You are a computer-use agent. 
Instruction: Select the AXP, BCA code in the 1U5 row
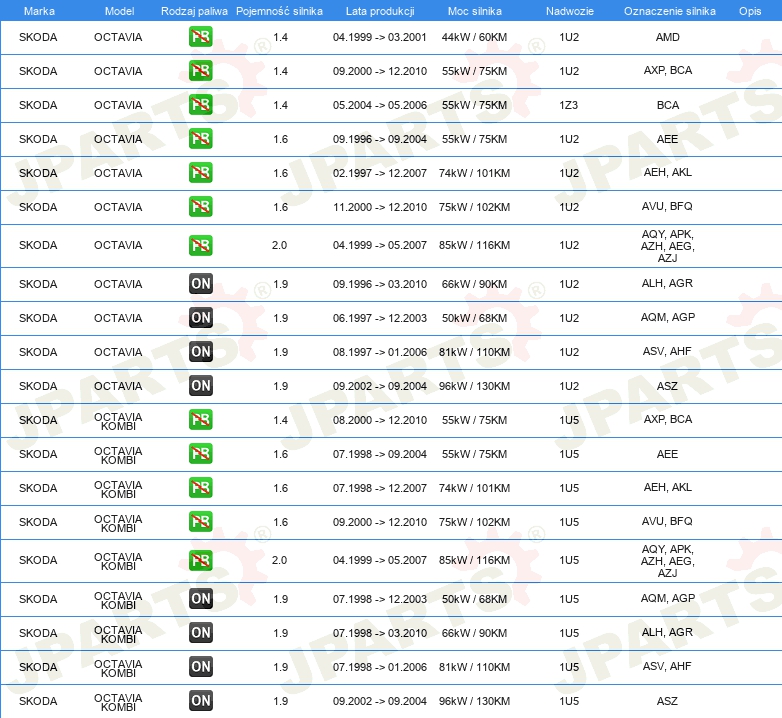pyautogui.click(x=667, y=419)
